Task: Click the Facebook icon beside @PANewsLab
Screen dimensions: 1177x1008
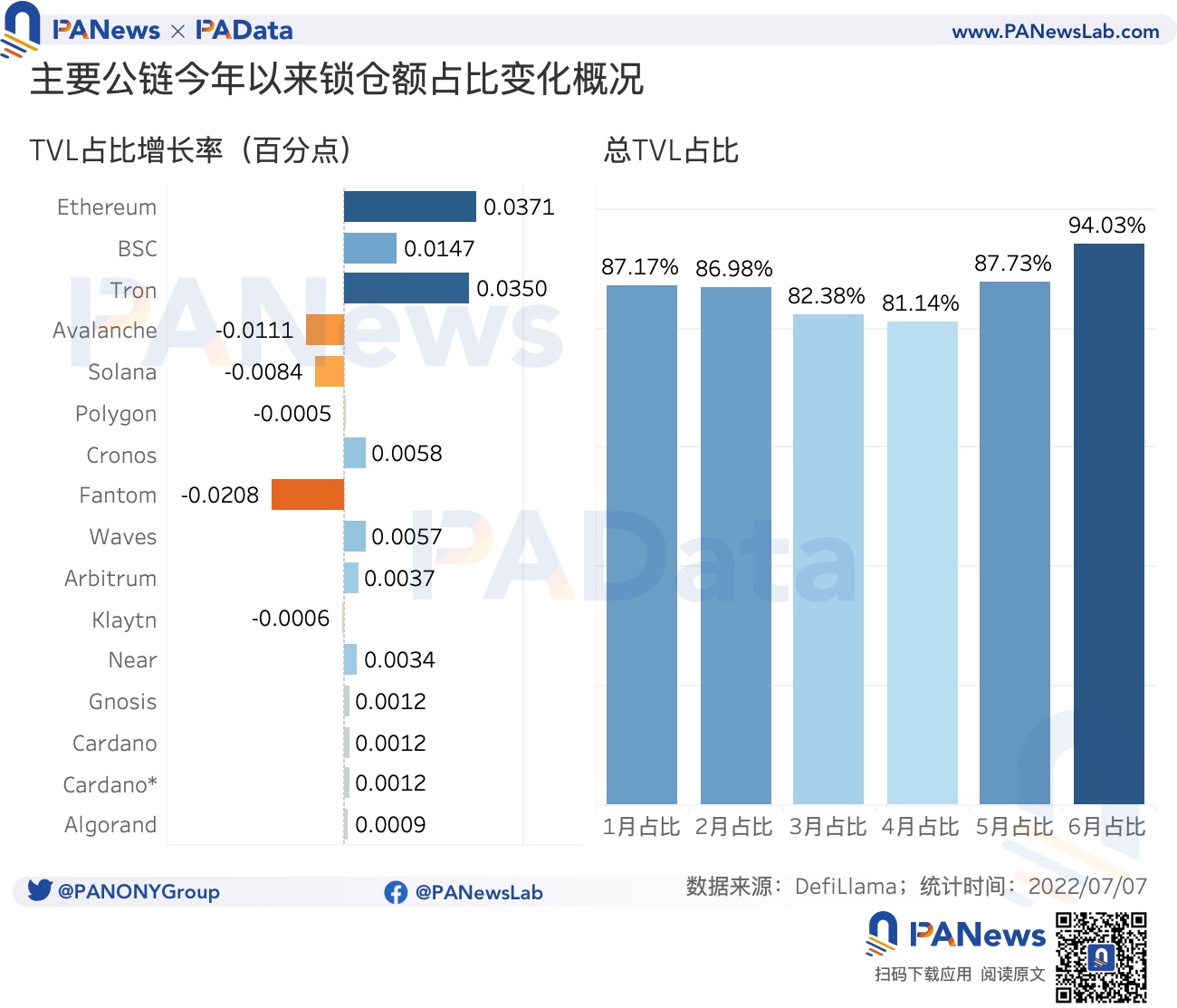Action: point(397,892)
